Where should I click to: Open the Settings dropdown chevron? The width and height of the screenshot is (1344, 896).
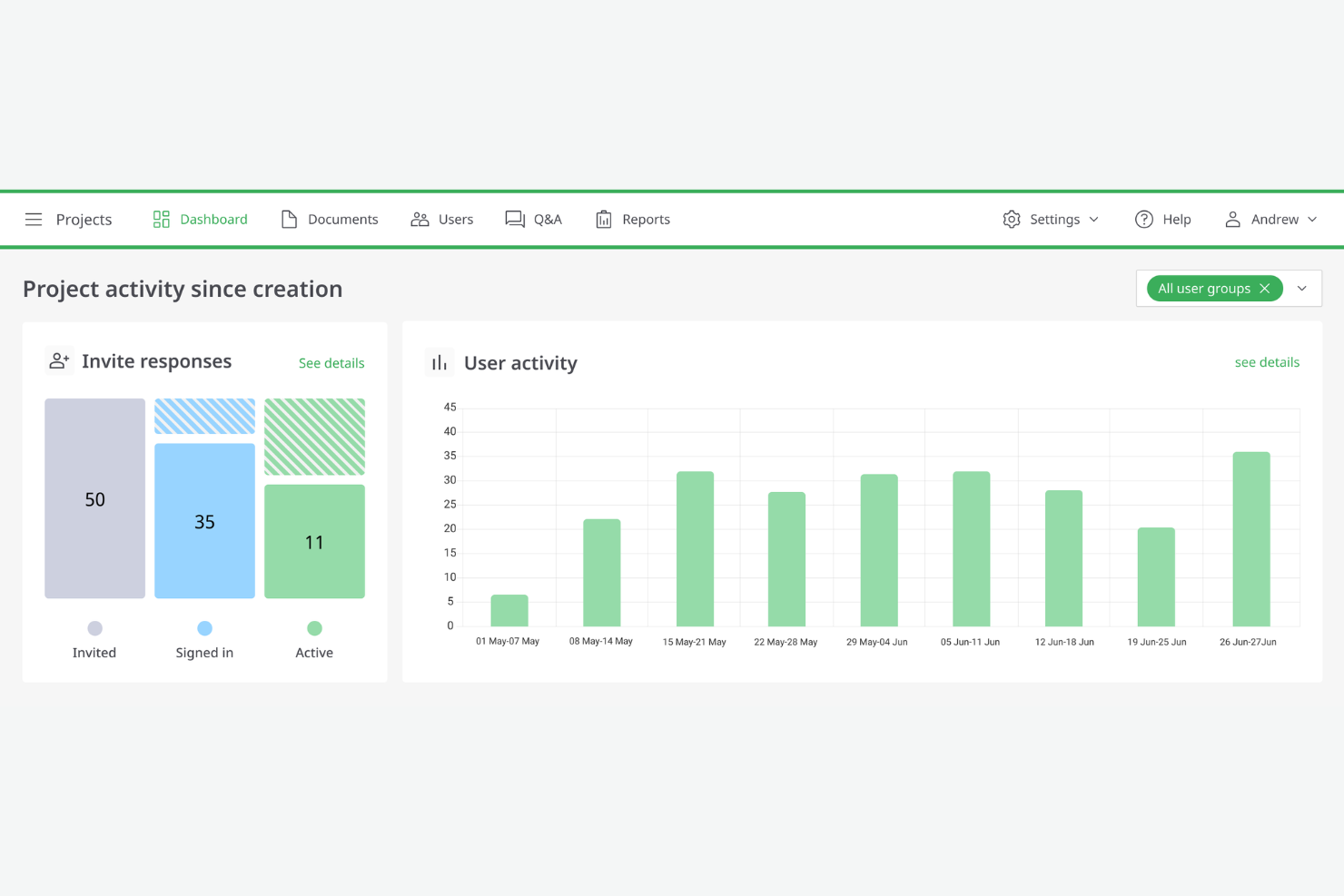tap(1092, 219)
